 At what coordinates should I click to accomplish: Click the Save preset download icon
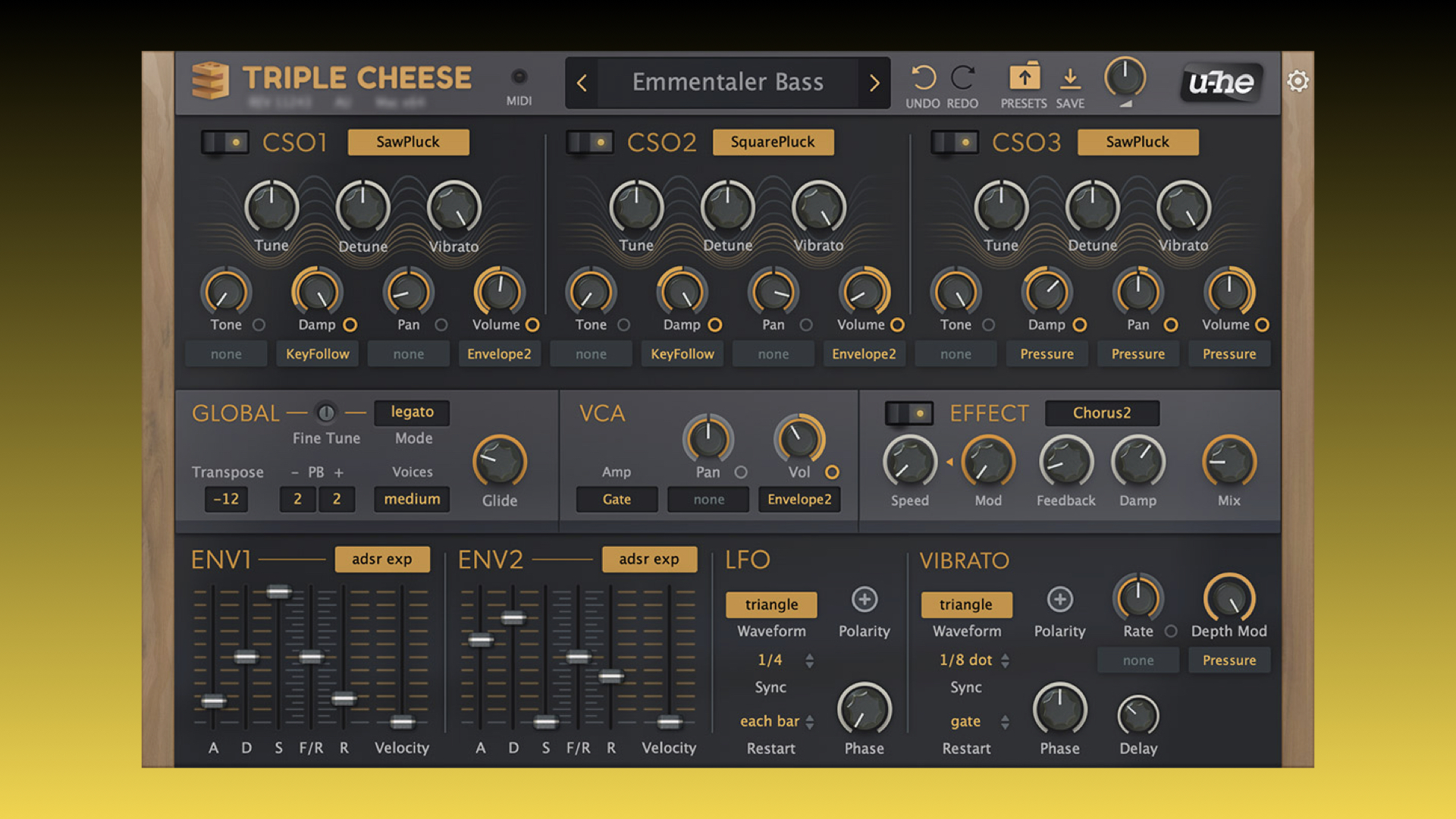pos(1070,78)
